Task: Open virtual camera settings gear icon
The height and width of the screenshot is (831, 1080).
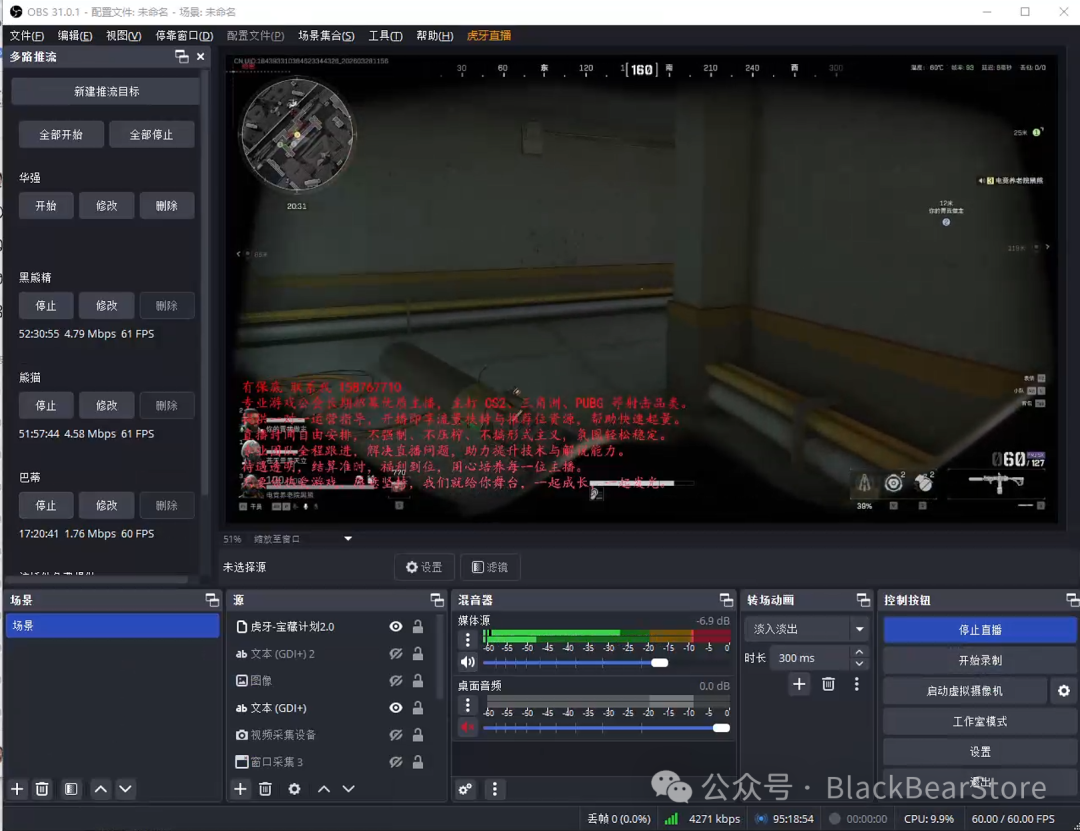Action: click(x=1063, y=691)
